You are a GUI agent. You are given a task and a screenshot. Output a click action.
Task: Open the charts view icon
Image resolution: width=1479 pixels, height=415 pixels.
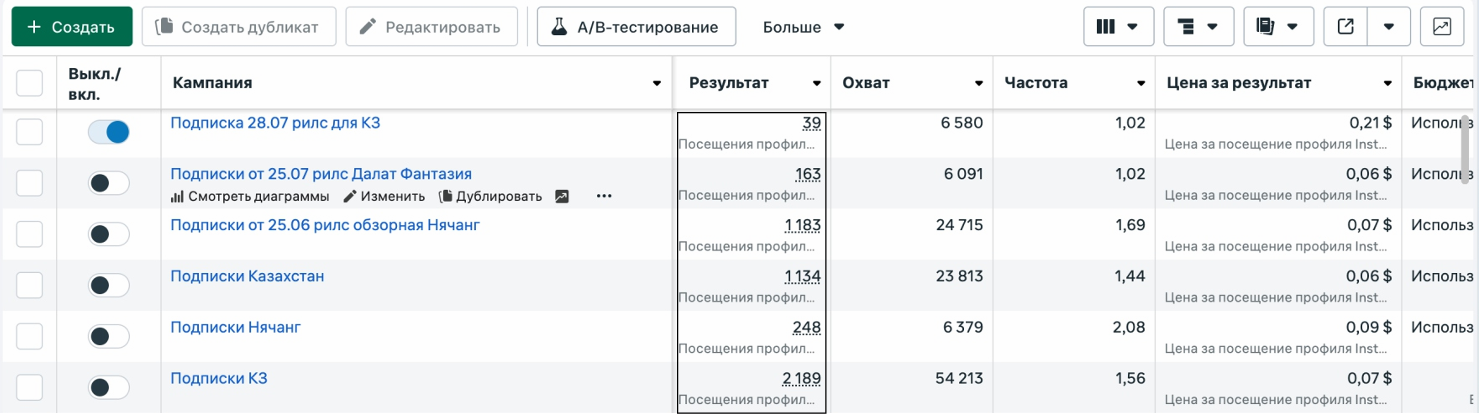[x=1441, y=27]
